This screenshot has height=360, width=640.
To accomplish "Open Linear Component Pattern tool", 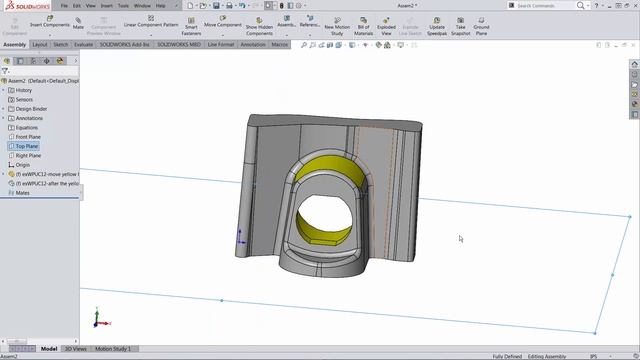I will (x=151, y=22).
